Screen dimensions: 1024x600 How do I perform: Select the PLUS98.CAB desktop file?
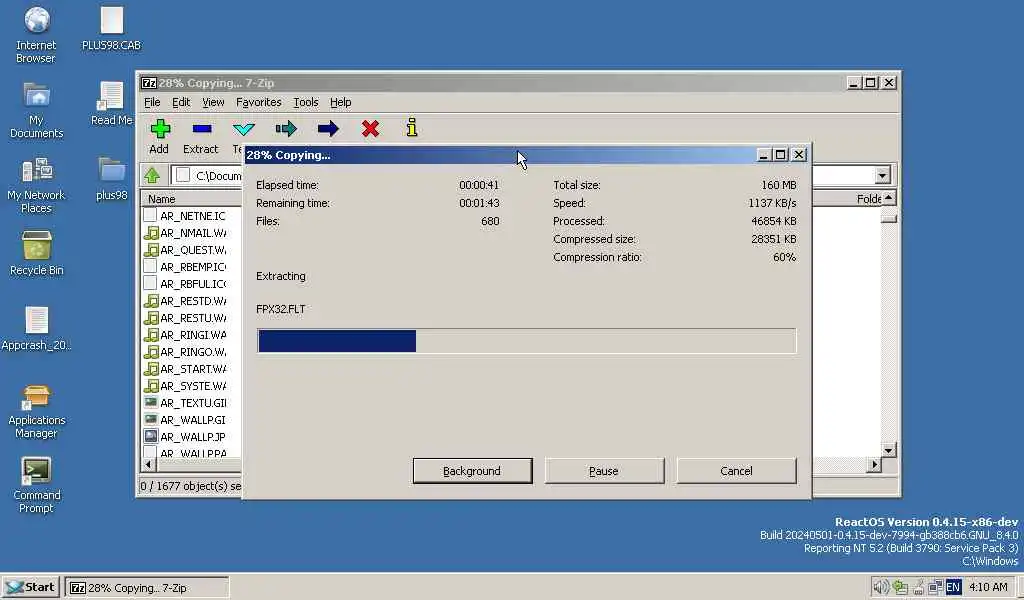111,28
